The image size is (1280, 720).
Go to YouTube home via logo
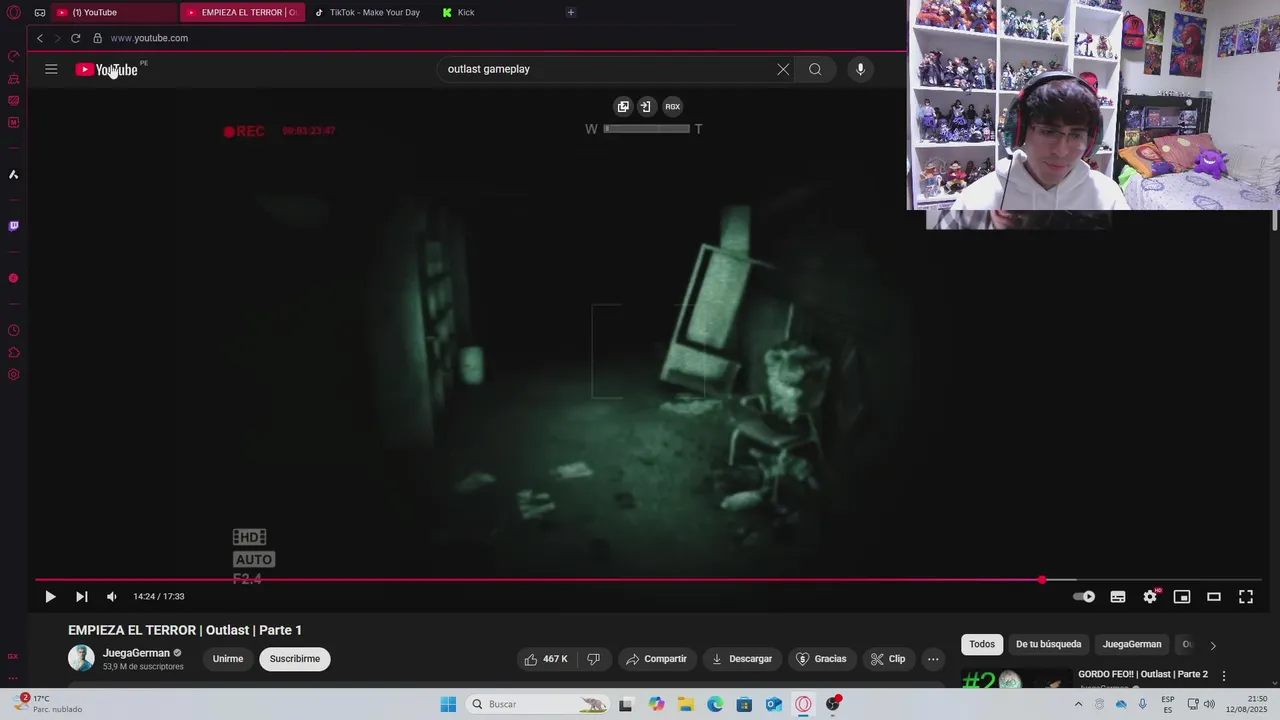pos(106,69)
